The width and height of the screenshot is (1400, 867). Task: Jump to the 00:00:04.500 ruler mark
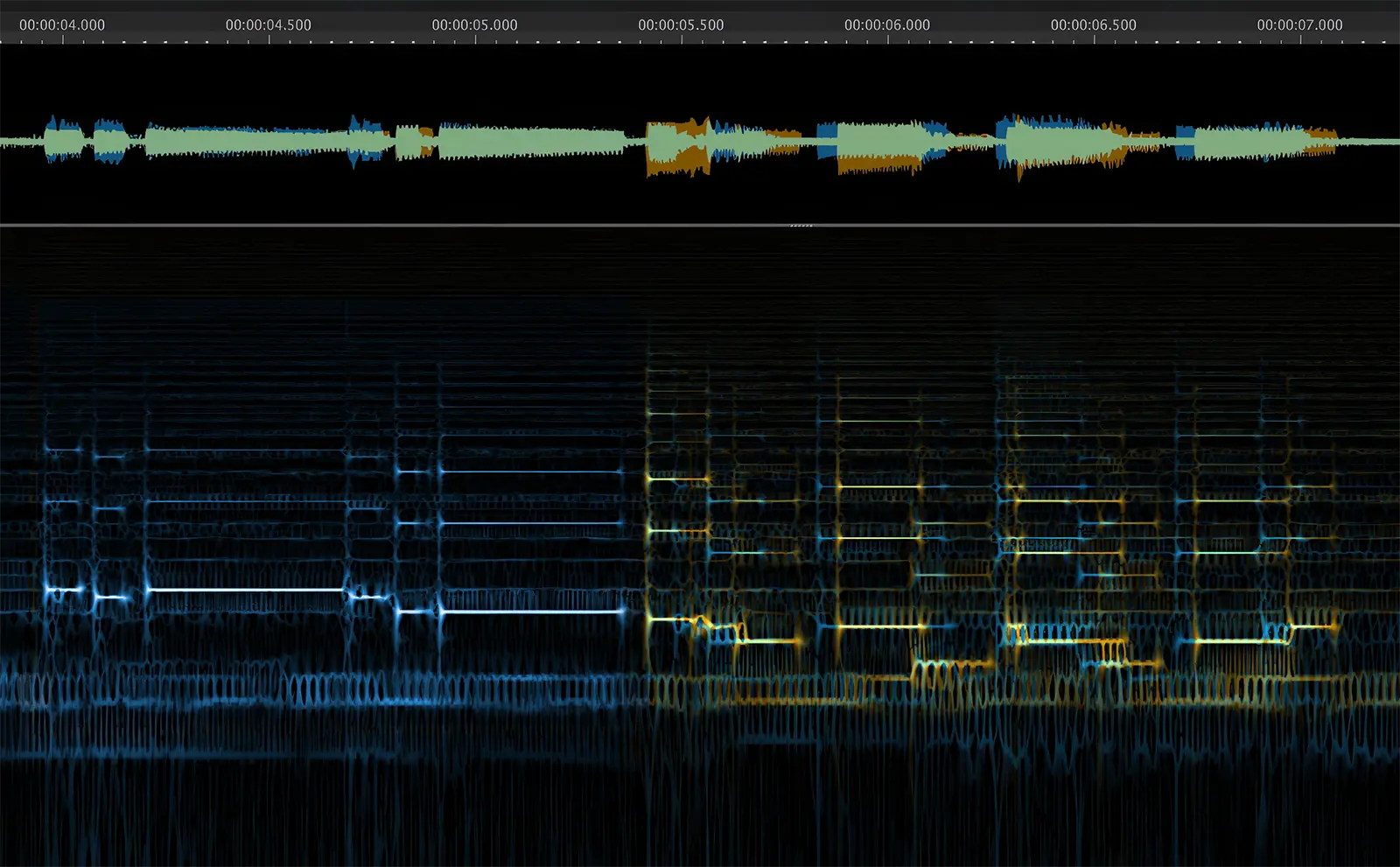tap(269, 25)
